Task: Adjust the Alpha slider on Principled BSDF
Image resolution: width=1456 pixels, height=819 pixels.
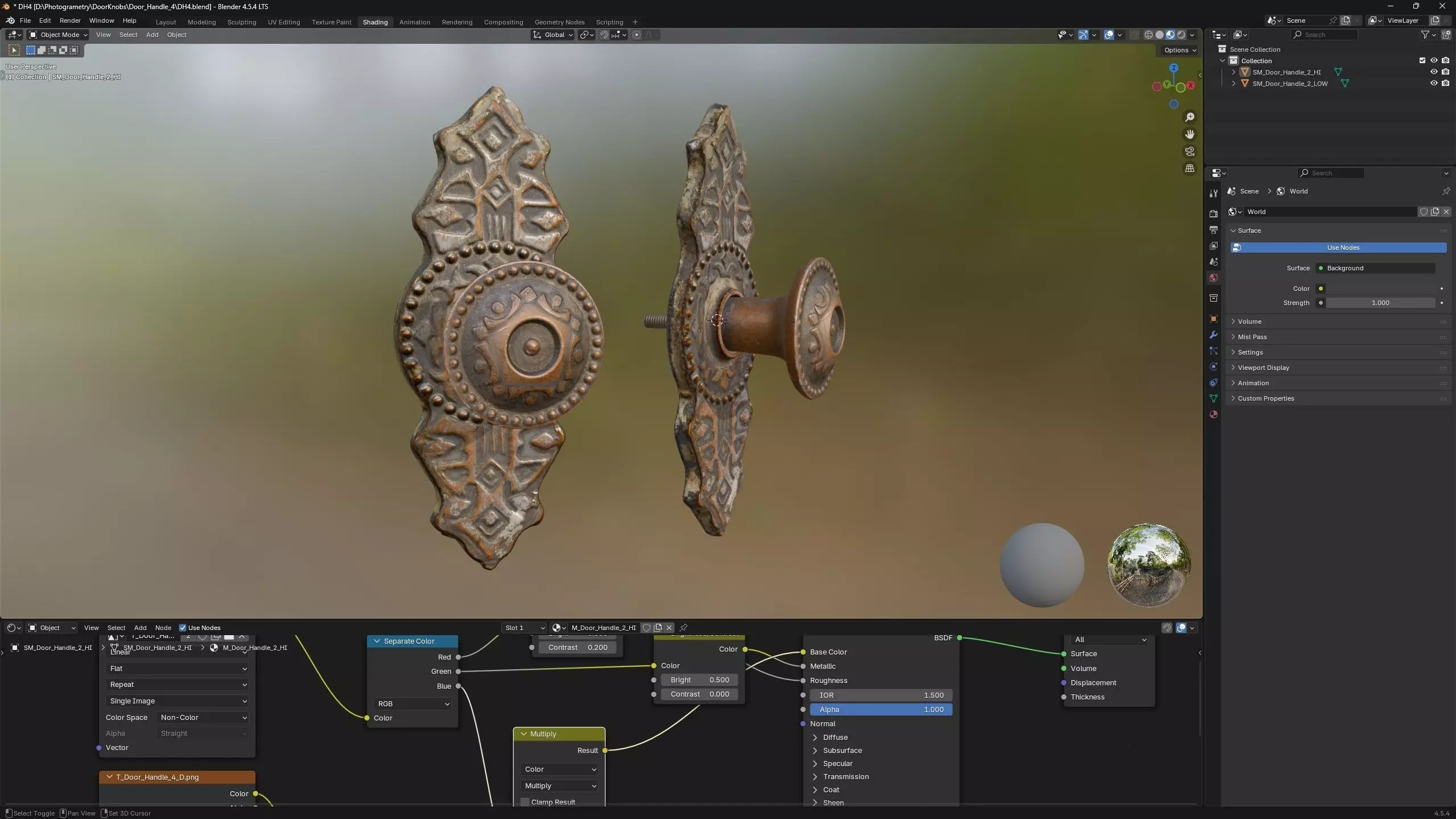Action: (880, 709)
